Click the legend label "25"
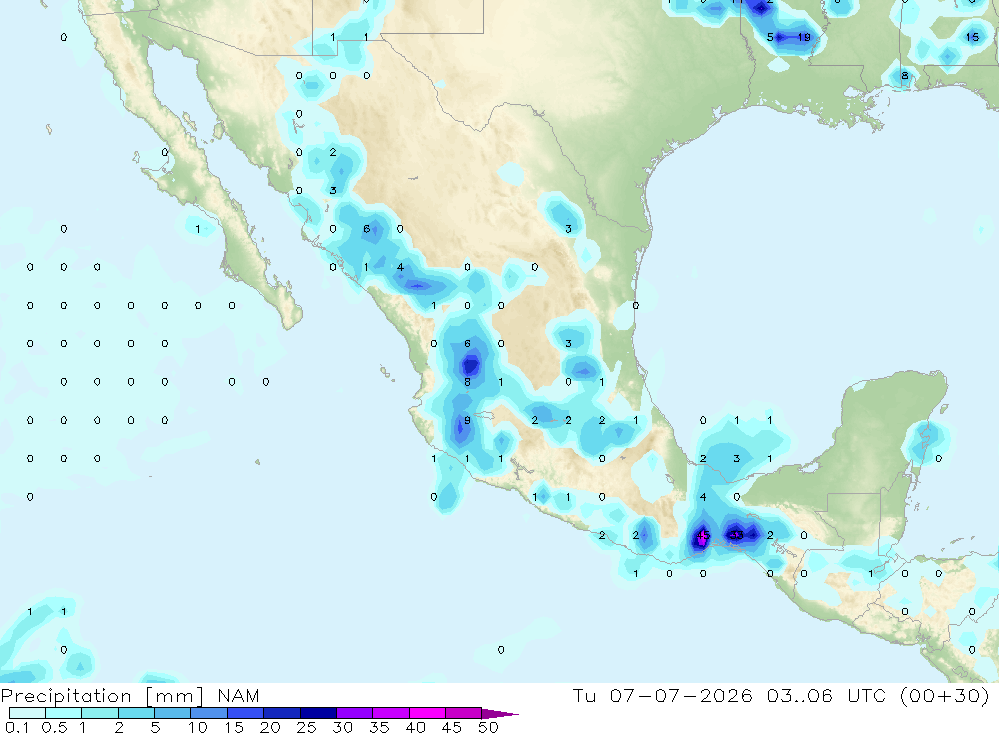1000x733 pixels. coord(307,727)
